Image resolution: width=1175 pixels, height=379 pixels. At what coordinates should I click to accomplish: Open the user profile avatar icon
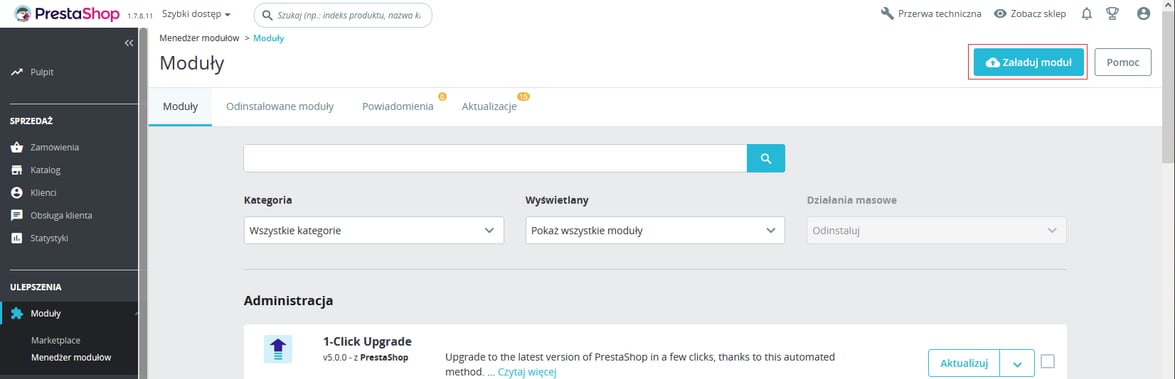point(1143,13)
